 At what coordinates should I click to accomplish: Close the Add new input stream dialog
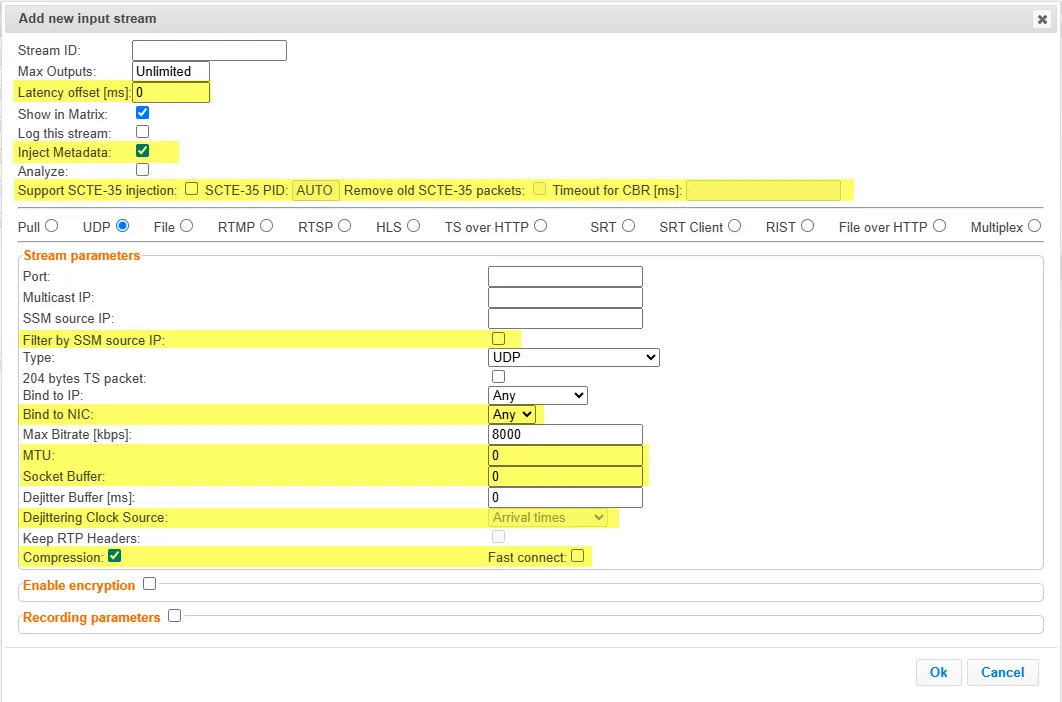[x=1042, y=20]
